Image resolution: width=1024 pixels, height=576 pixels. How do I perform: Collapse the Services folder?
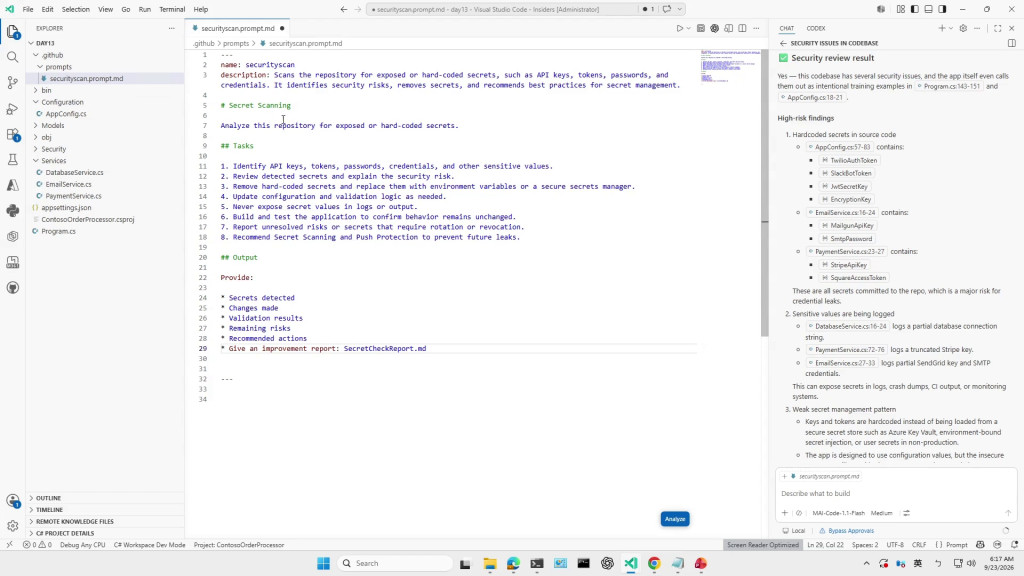click(x=54, y=161)
